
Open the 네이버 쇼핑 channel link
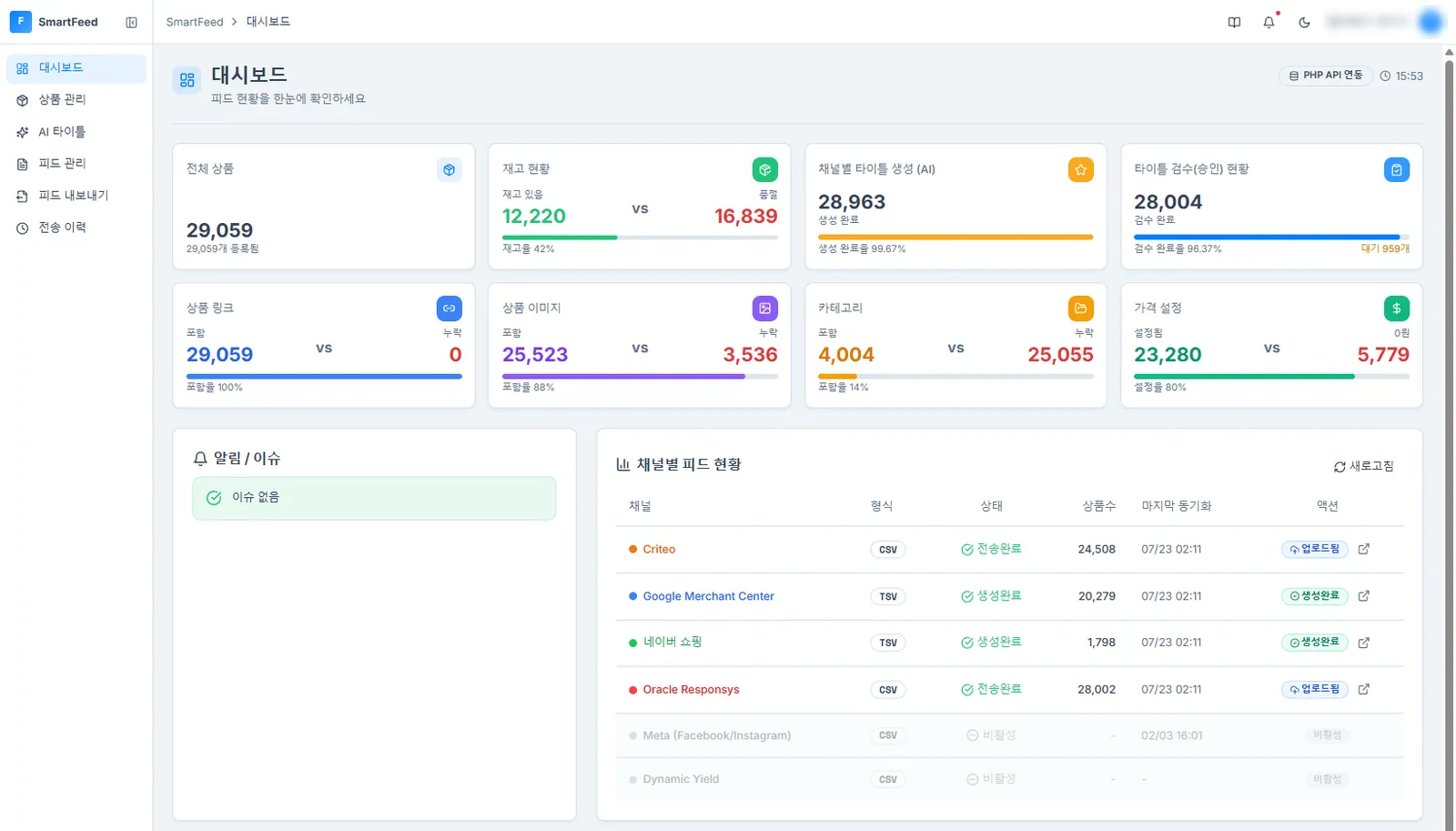click(672, 643)
